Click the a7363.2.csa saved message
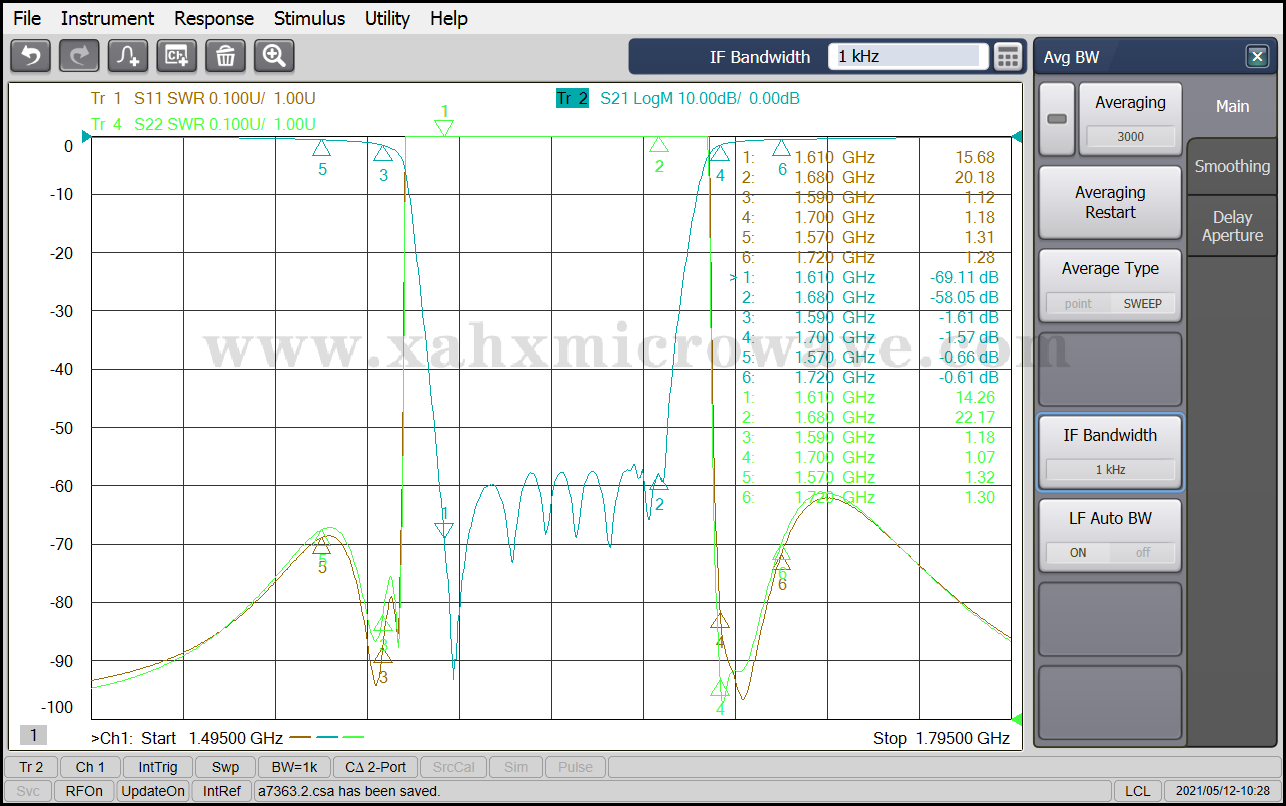 (348, 791)
